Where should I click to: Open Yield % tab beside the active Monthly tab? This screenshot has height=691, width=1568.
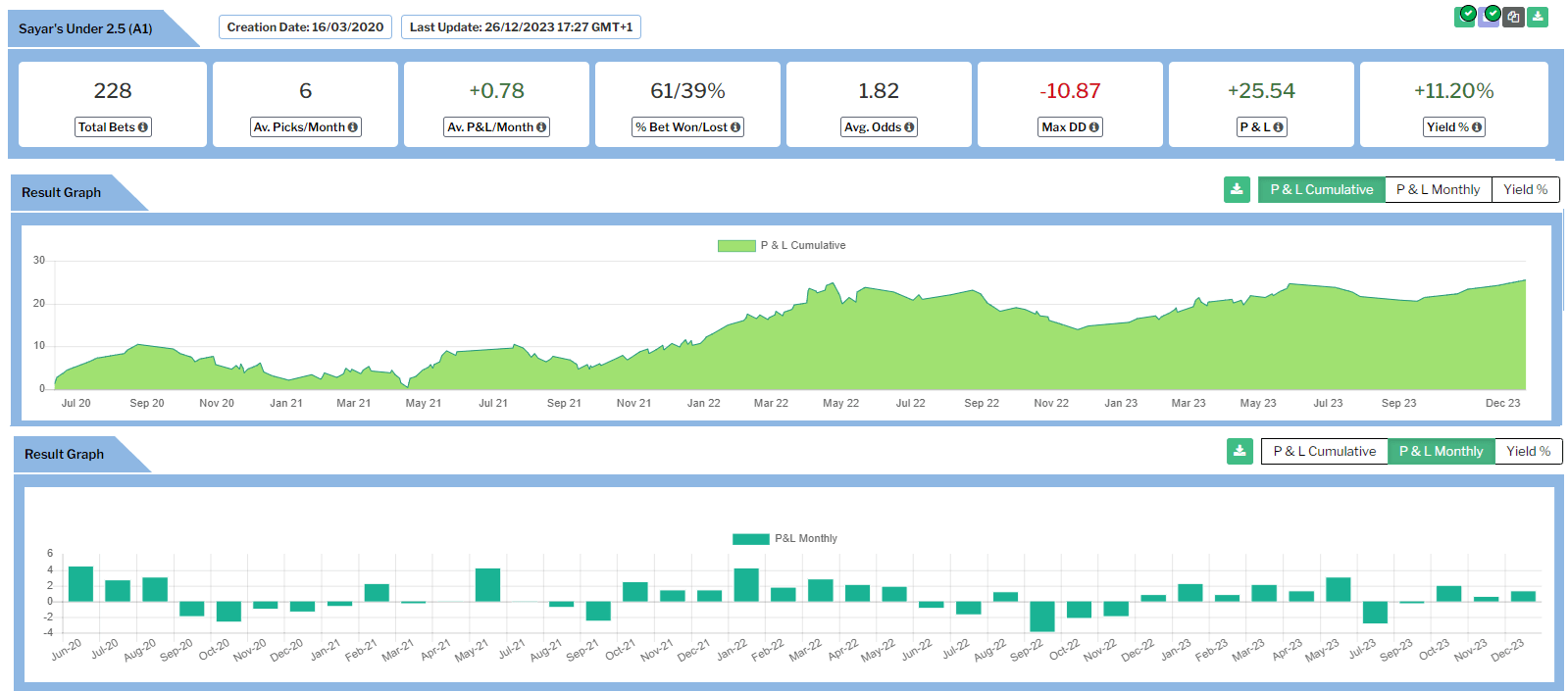1529,451
